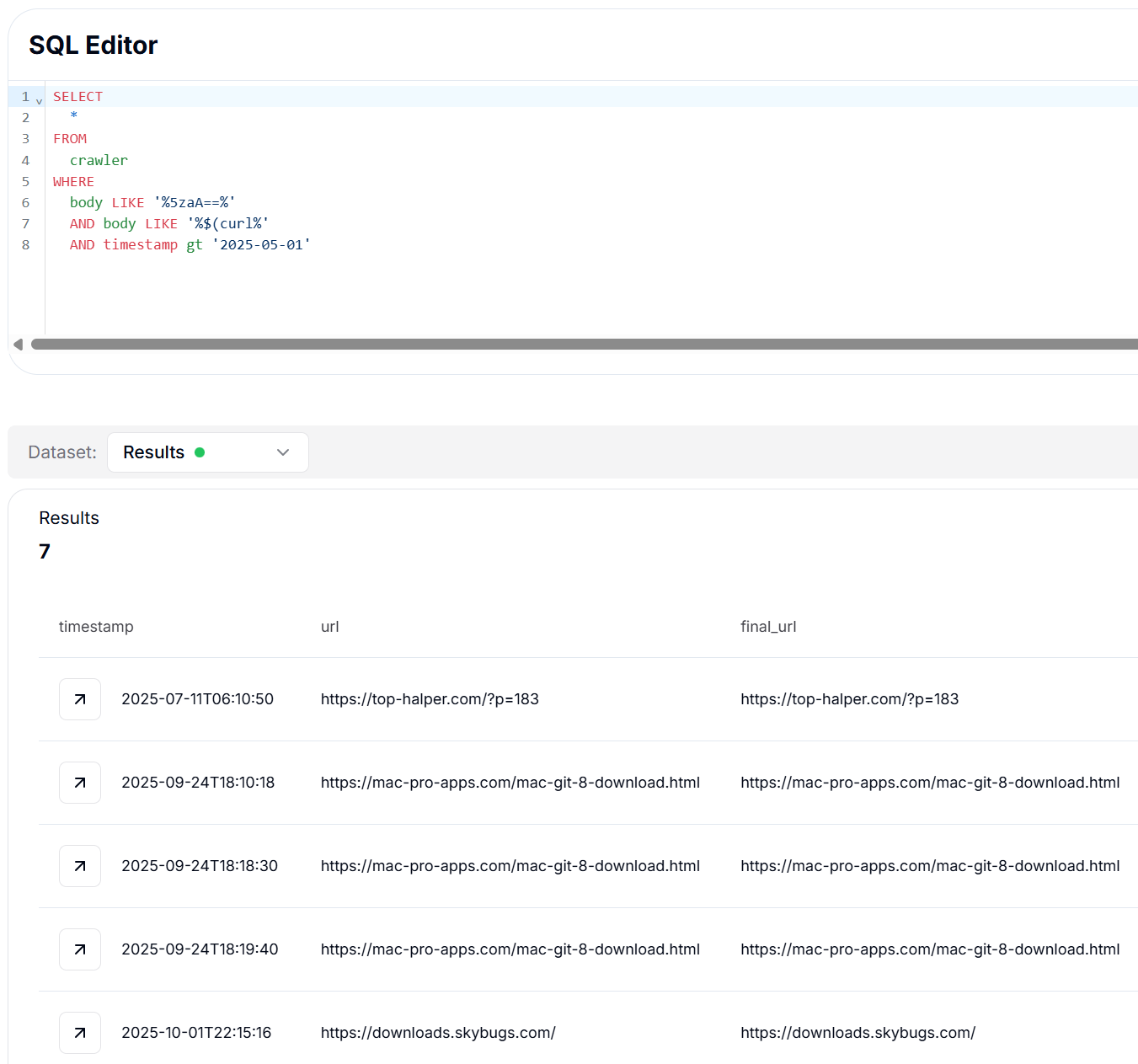Click the Dataset dropdown chevron
Screen dimensions: 1138x1064
click(283, 452)
